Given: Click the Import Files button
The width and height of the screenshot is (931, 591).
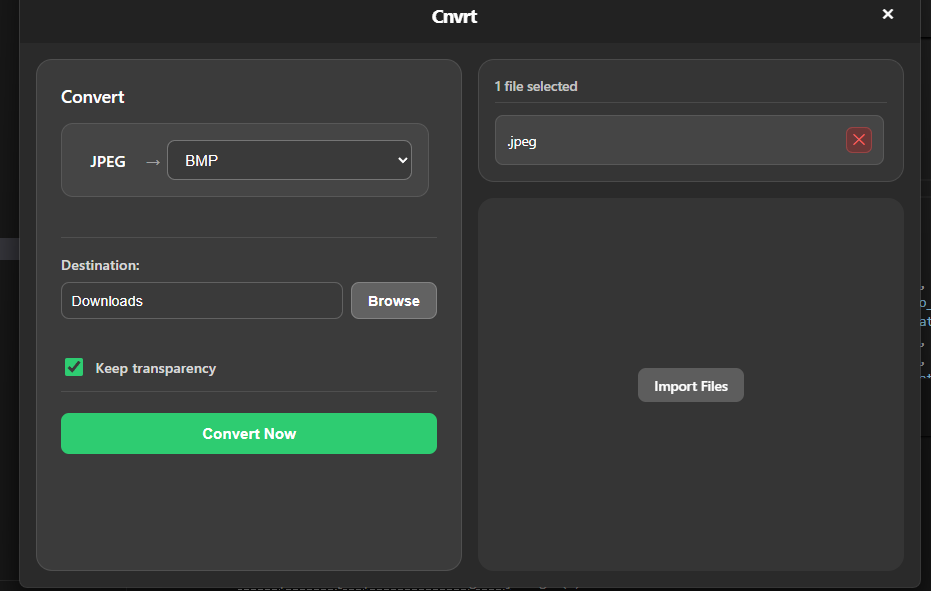Looking at the screenshot, I should (x=690, y=386).
